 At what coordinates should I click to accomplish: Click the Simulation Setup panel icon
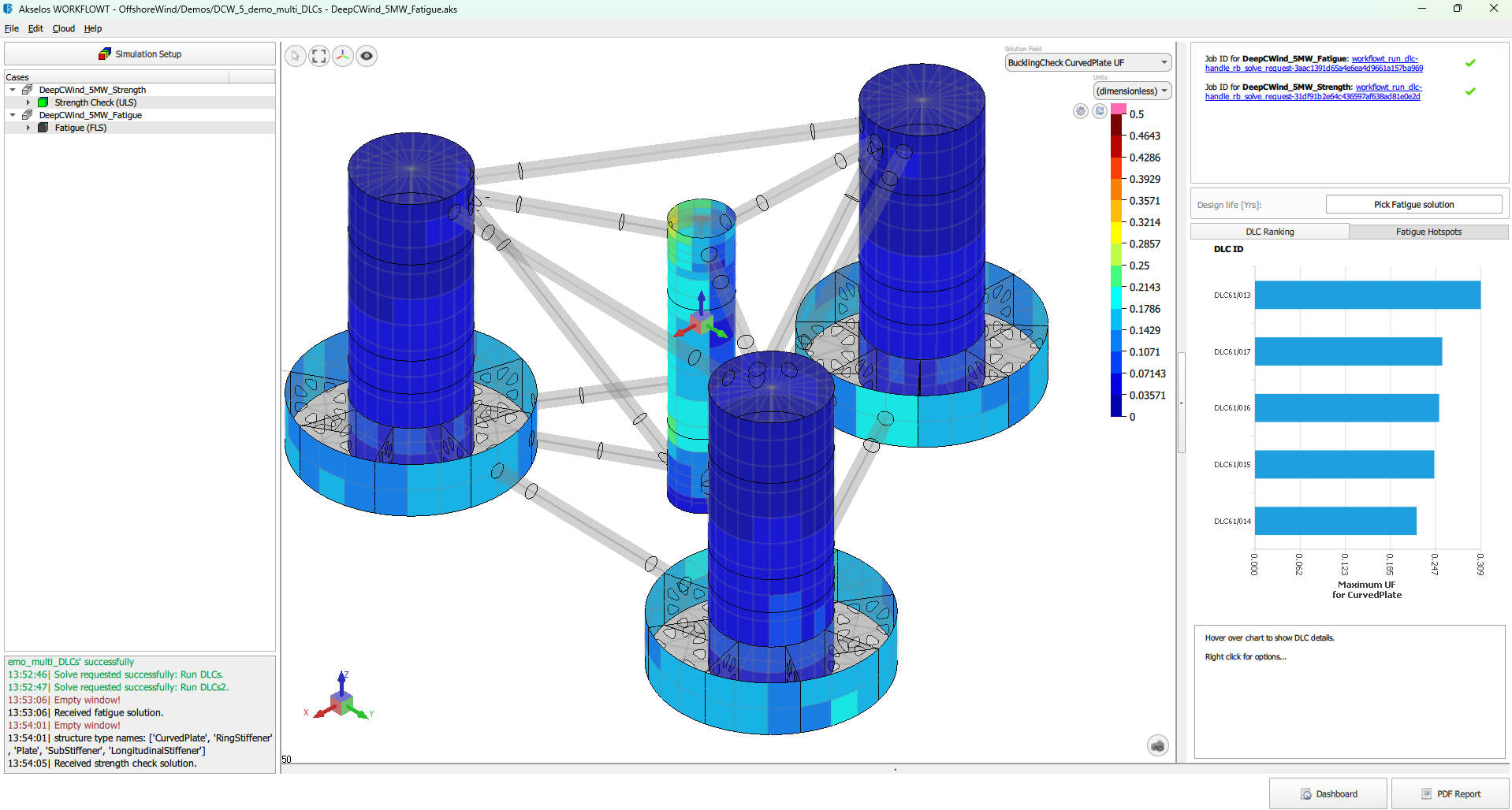tap(105, 54)
